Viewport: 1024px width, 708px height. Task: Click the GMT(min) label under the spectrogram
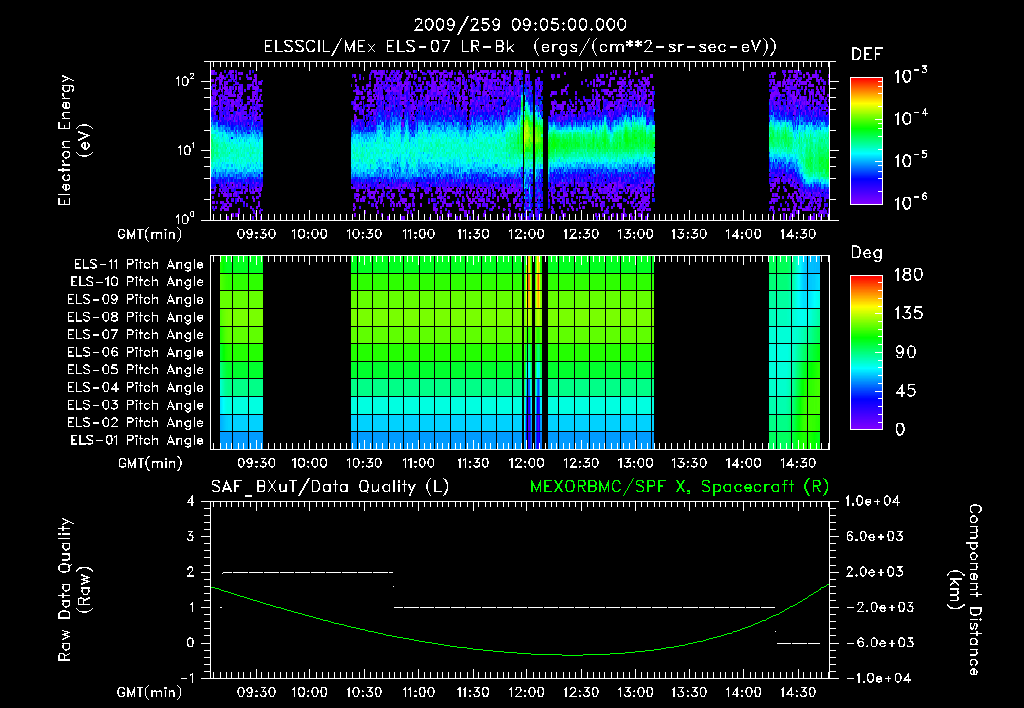click(x=150, y=234)
